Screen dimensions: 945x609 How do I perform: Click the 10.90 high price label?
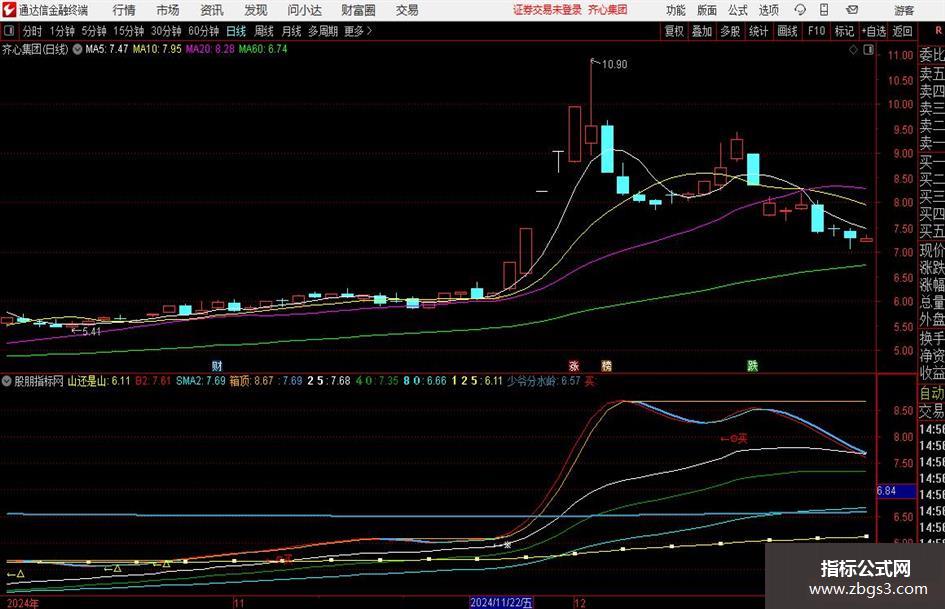click(614, 65)
